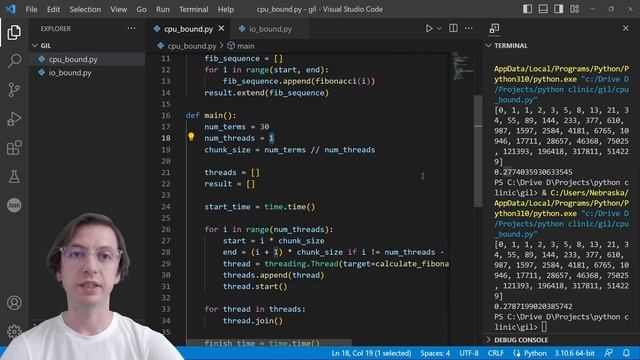Screen dimensions: 640x360
Task: Open notifications bell in status bar
Action: pos(626,353)
